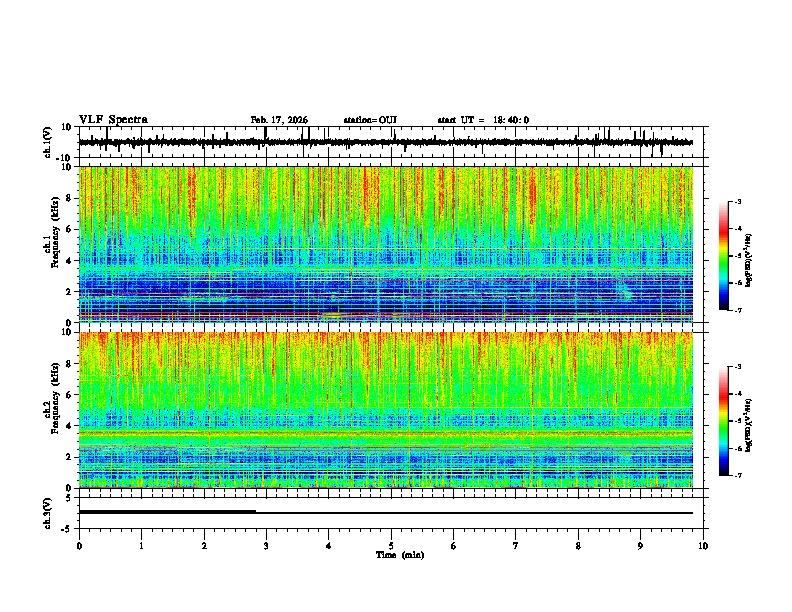Click the "ch.1(V)" axis label
The height and width of the screenshot is (612, 792).
(x=48, y=142)
